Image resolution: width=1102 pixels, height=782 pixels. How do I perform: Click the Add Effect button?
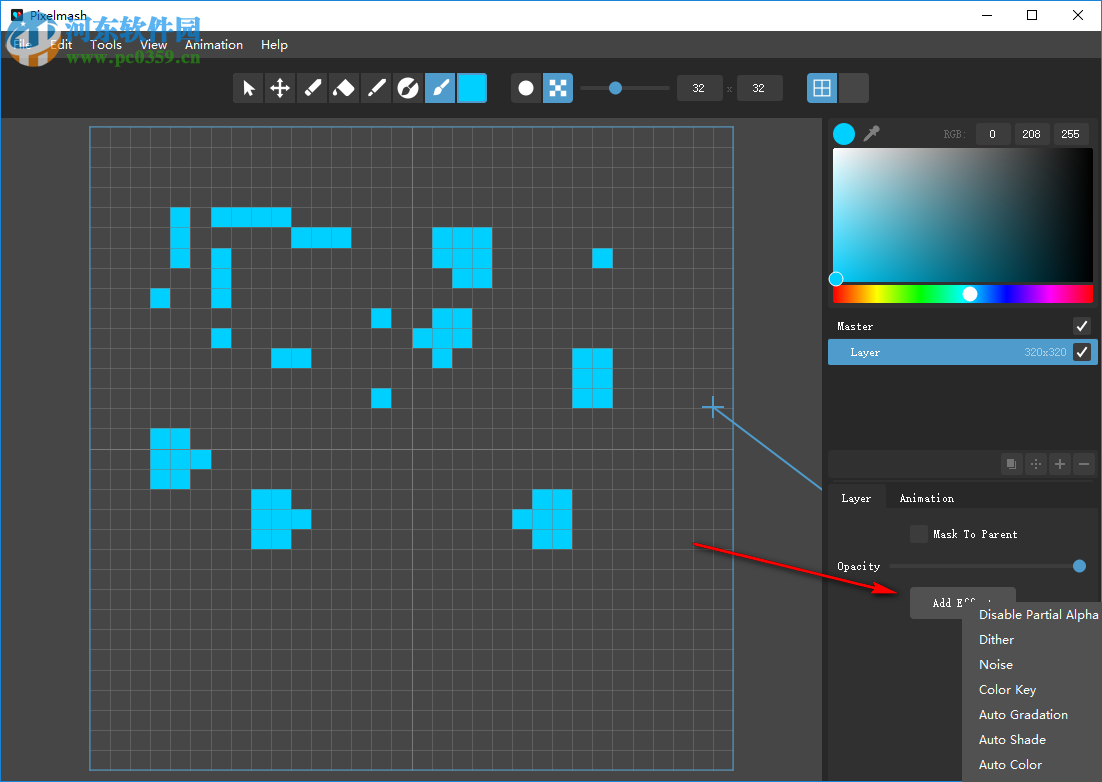936,602
